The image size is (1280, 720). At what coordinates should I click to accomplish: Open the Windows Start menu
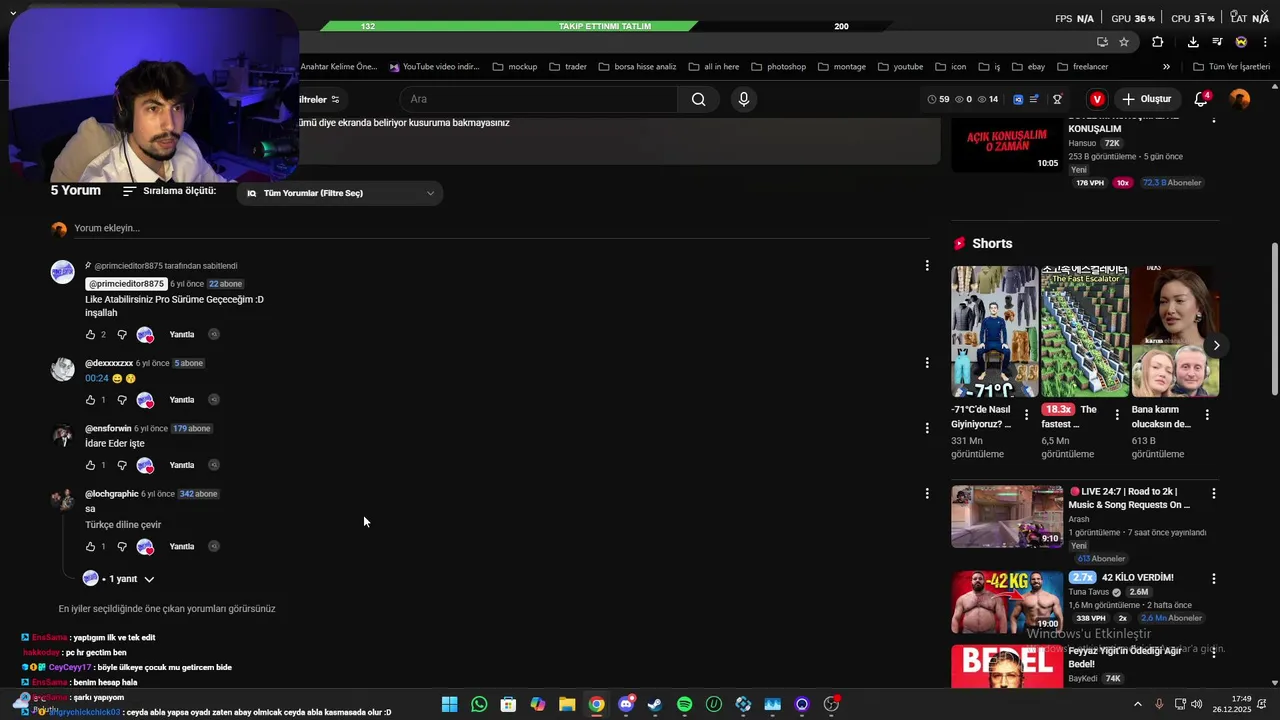click(x=449, y=705)
